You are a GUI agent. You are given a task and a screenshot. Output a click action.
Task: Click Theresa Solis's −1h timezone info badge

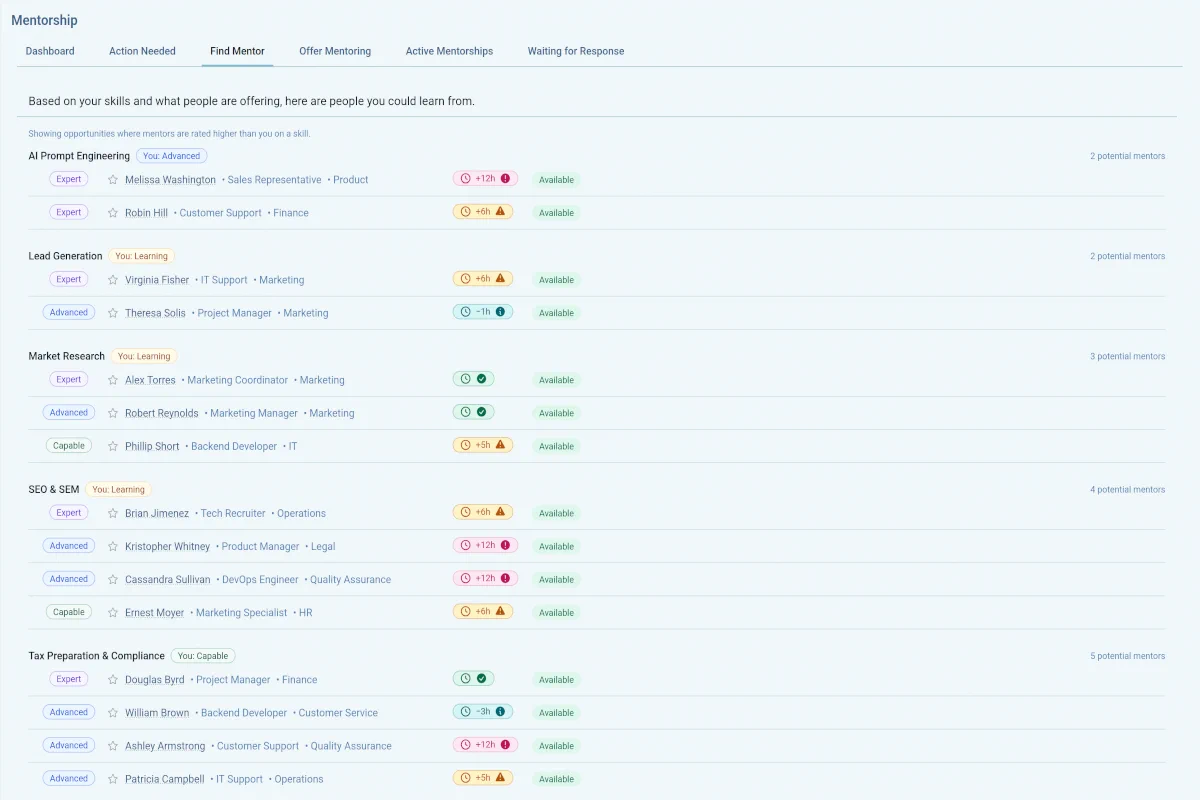(483, 312)
